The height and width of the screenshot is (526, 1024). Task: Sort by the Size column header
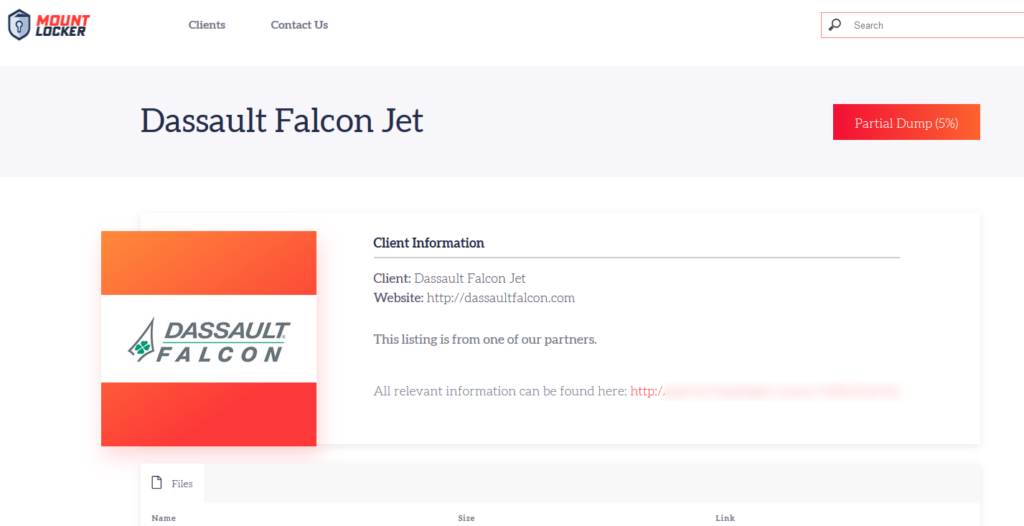pos(466,518)
